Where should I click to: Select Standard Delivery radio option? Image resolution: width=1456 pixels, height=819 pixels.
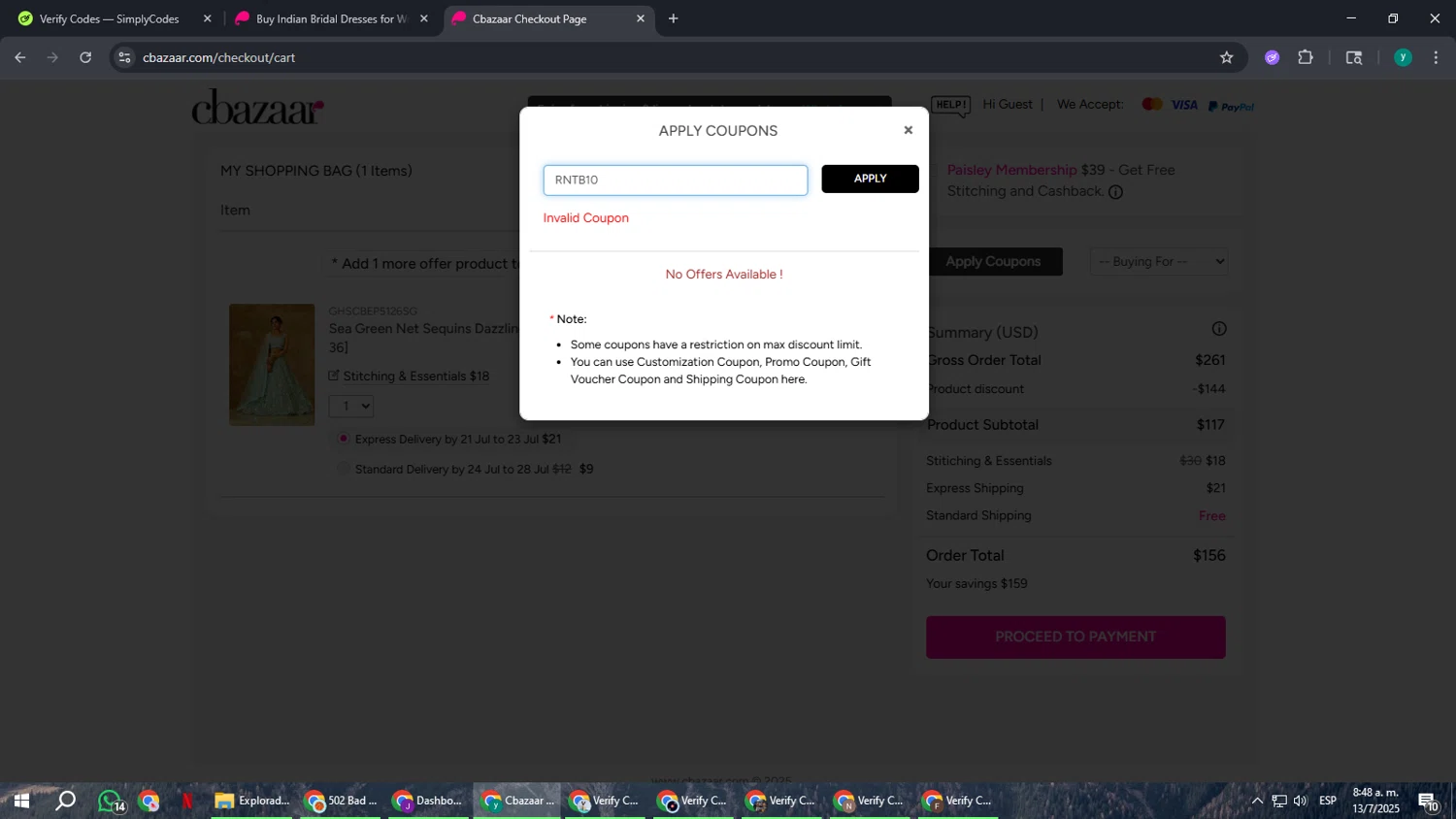[343, 469]
